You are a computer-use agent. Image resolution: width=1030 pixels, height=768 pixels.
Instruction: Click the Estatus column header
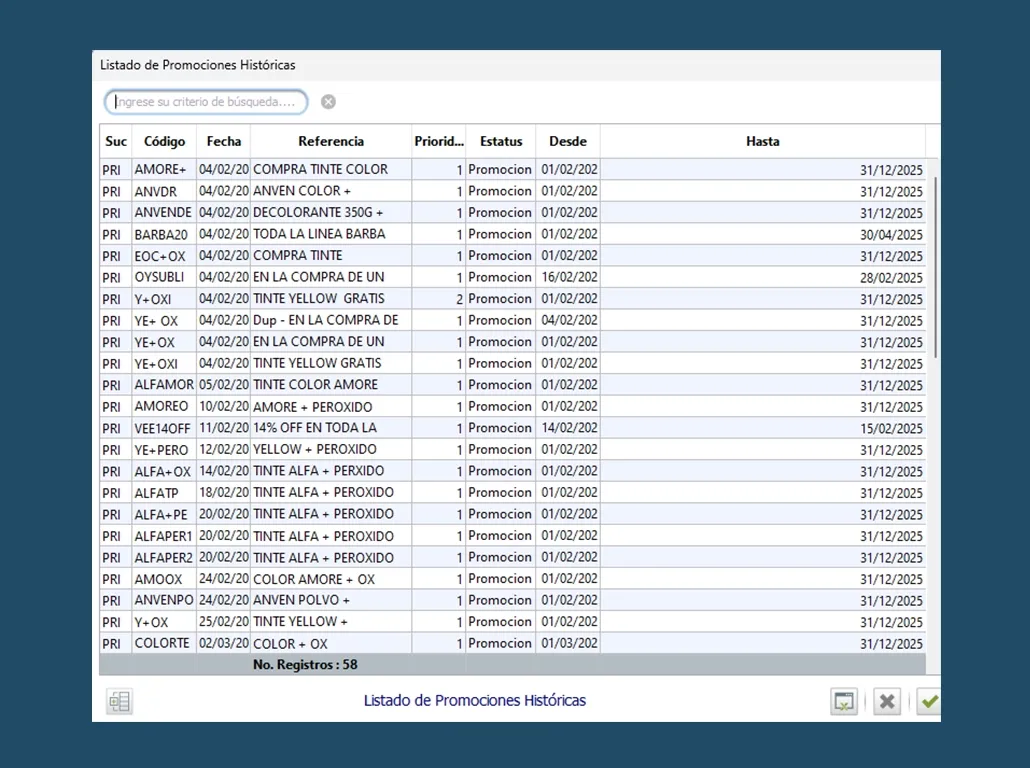pos(501,142)
